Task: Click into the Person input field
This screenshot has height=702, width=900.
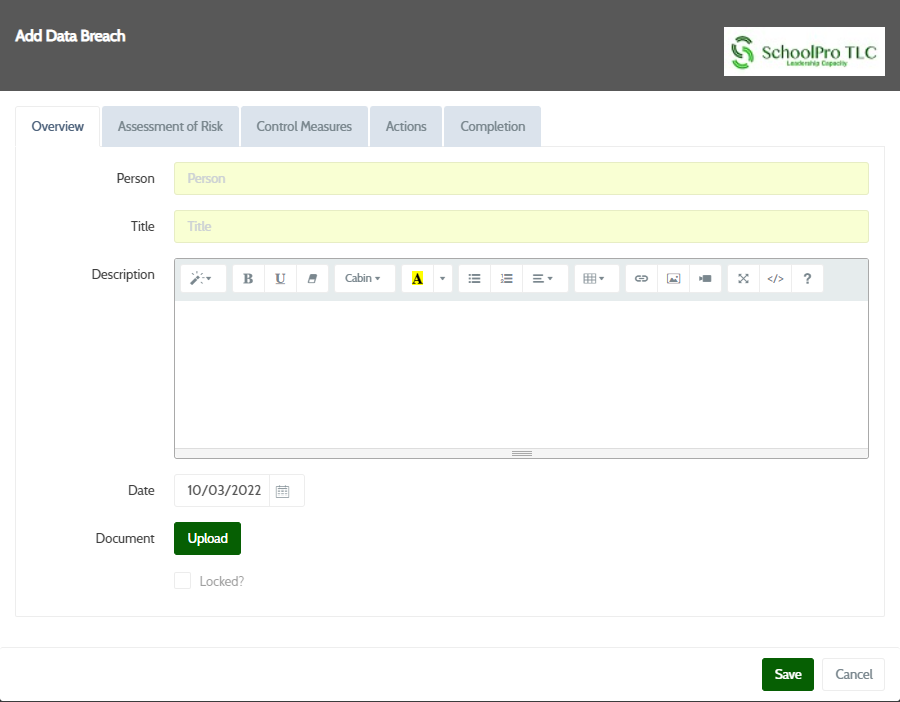Action: click(x=521, y=179)
